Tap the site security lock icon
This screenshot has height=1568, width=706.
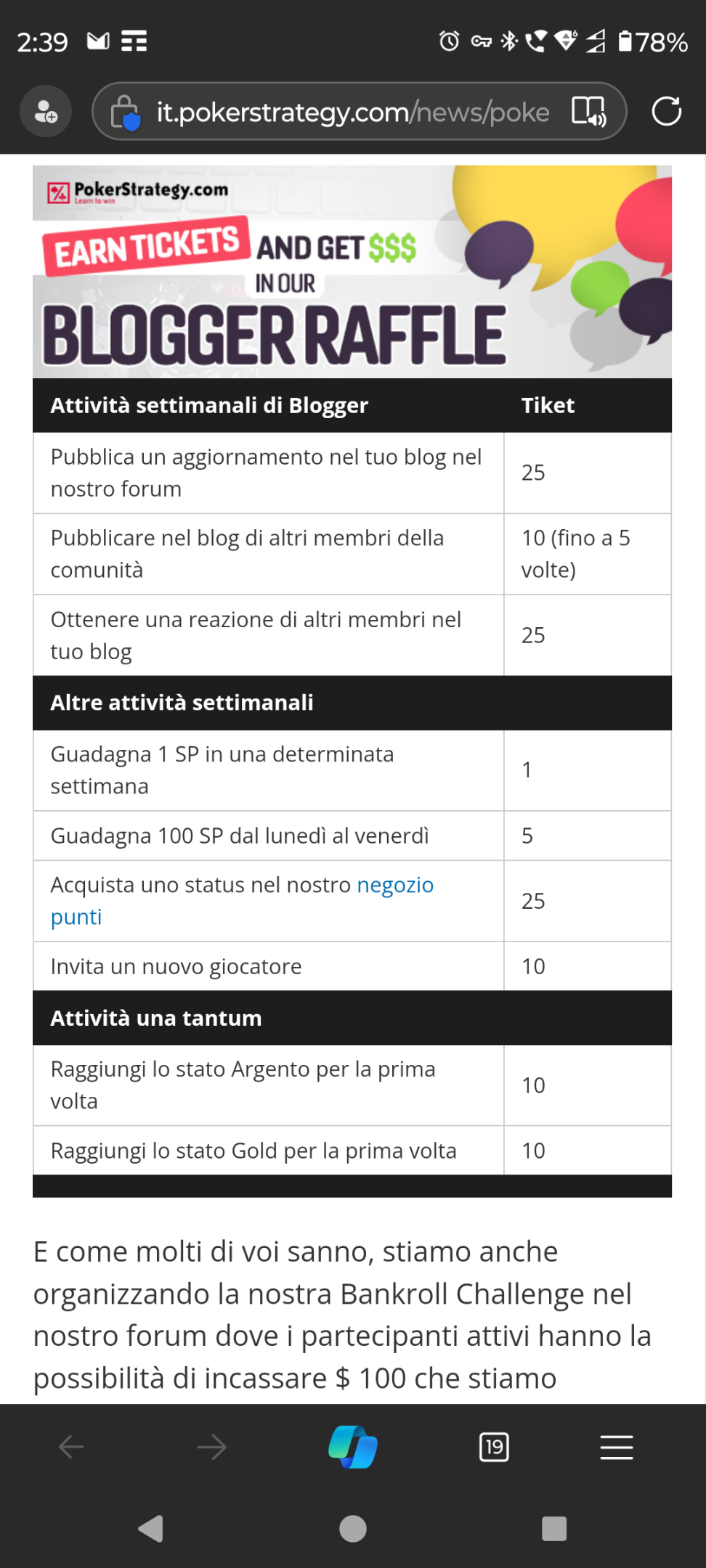point(125,112)
